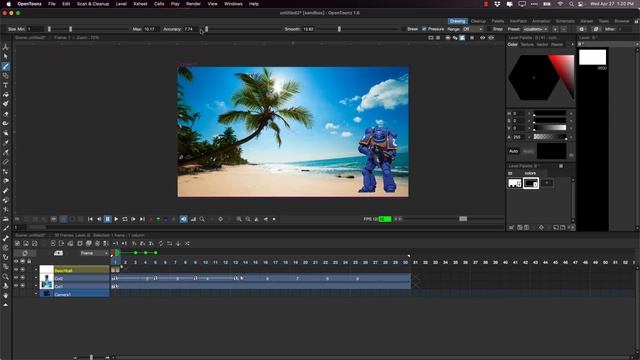Step to previous frame in playback bar
The height and width of the screenshot is (360, 640).
coord(99,219)
